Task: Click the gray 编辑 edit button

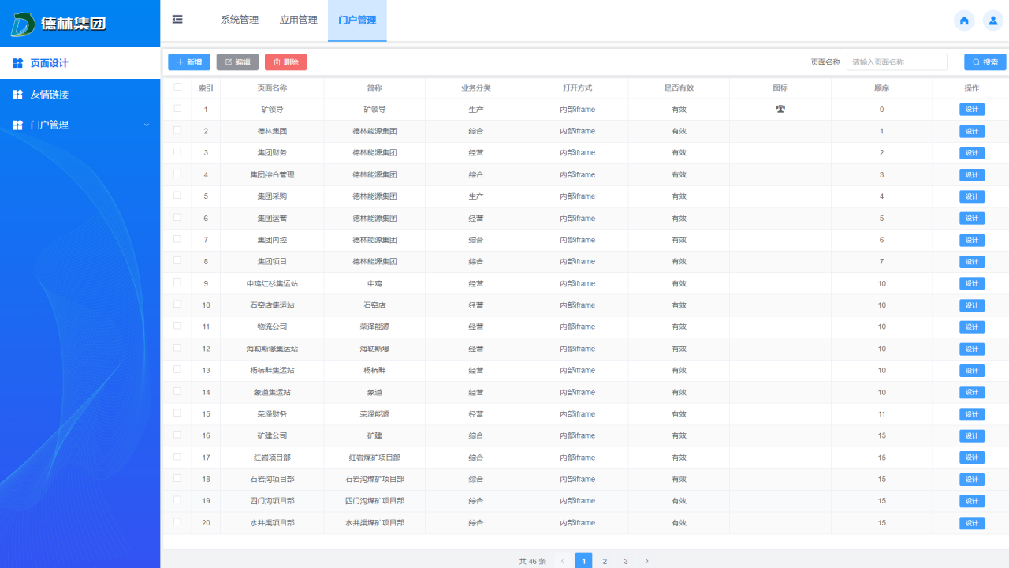Action: click(x=237, y=62)
